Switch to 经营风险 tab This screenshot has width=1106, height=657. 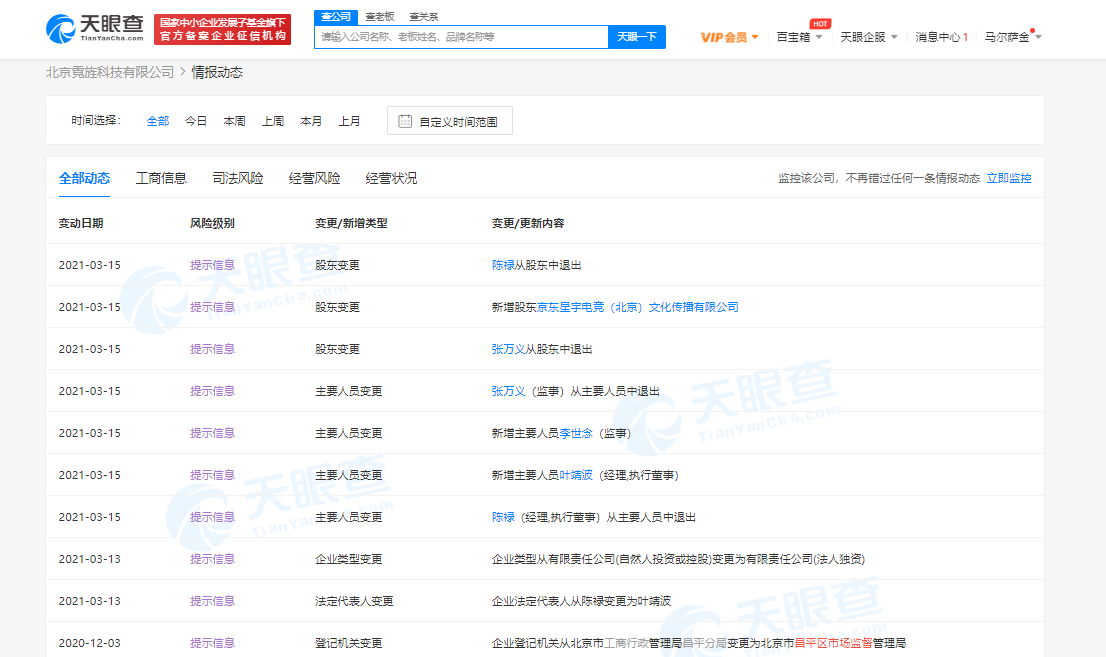coord(315,178)
